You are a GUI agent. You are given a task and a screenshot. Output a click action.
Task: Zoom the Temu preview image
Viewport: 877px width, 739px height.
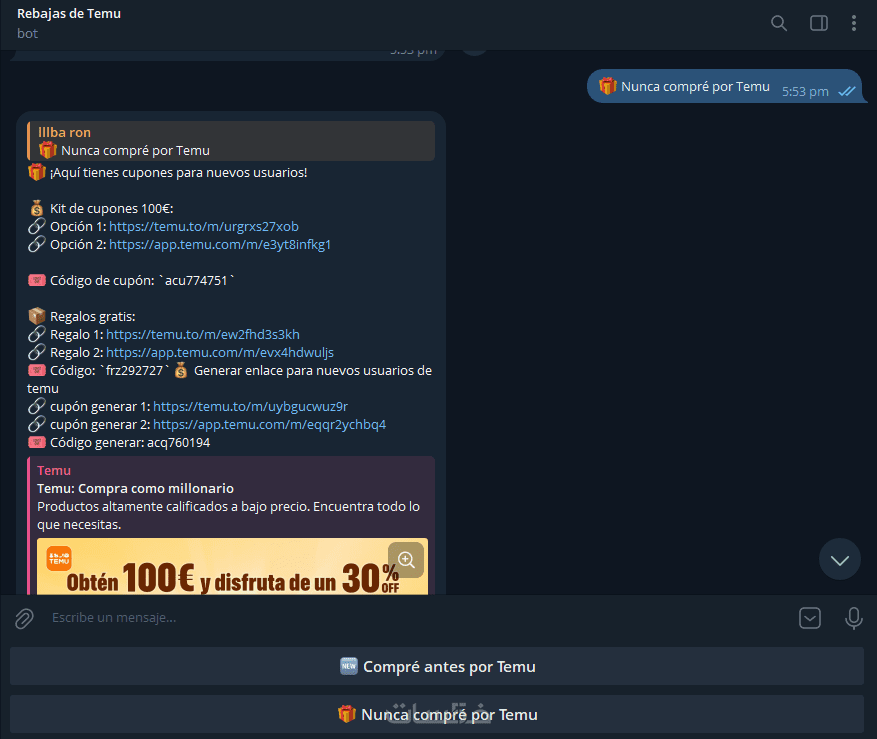point(406,559)
